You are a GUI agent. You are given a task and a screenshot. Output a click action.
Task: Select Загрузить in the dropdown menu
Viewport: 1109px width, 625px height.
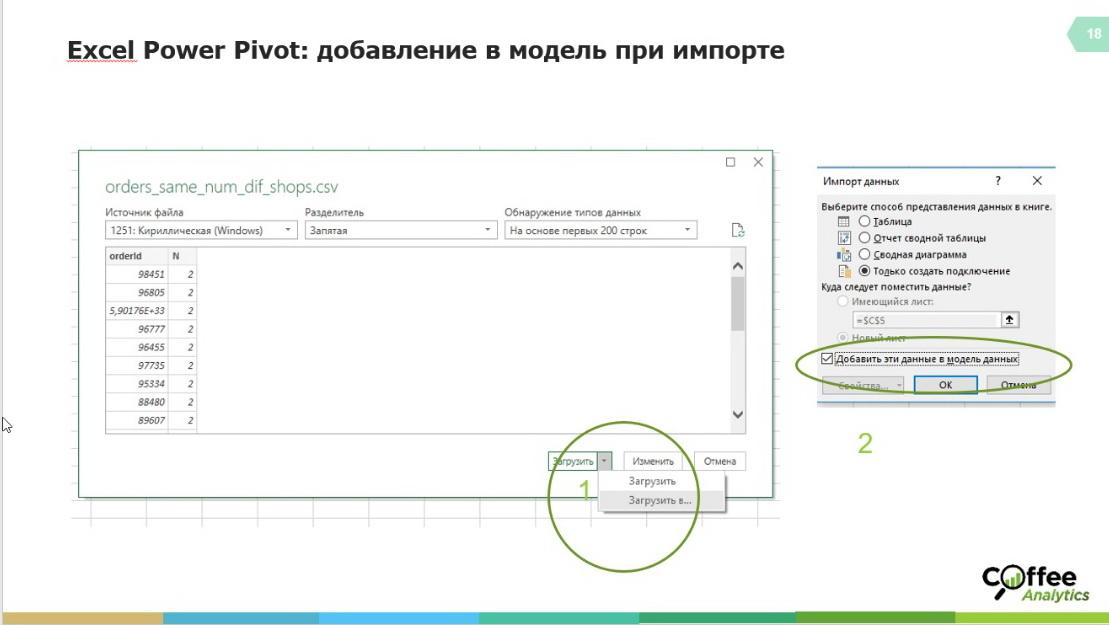652,481
